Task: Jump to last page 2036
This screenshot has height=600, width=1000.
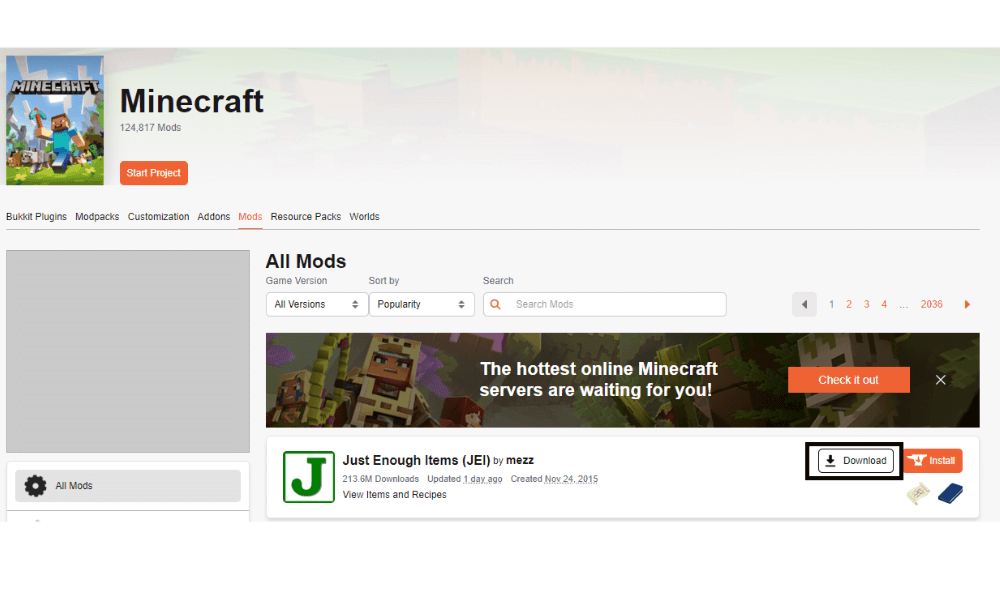Action: click(x=931, y=304)
